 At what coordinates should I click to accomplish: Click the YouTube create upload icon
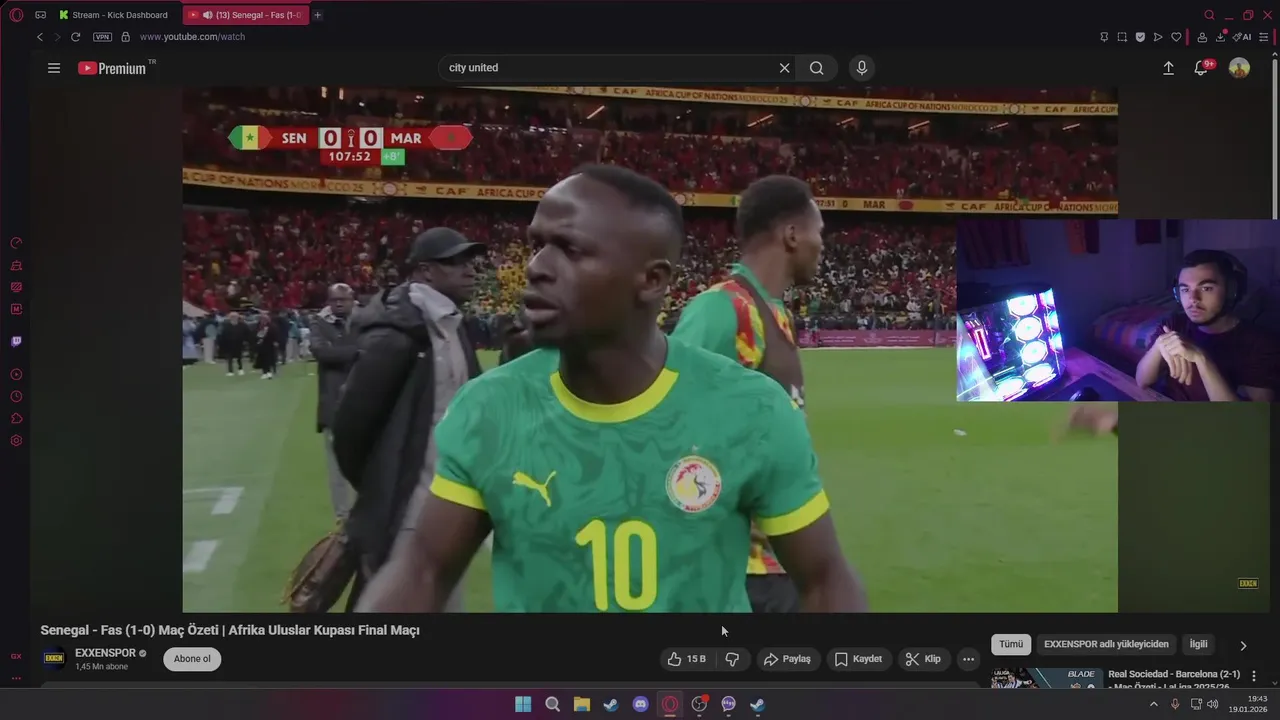click(1168, 68)
